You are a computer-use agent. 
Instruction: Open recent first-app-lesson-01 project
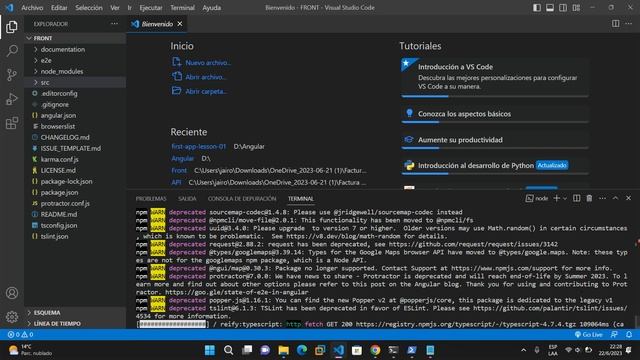pyautogui.click(x=199, y=146)
